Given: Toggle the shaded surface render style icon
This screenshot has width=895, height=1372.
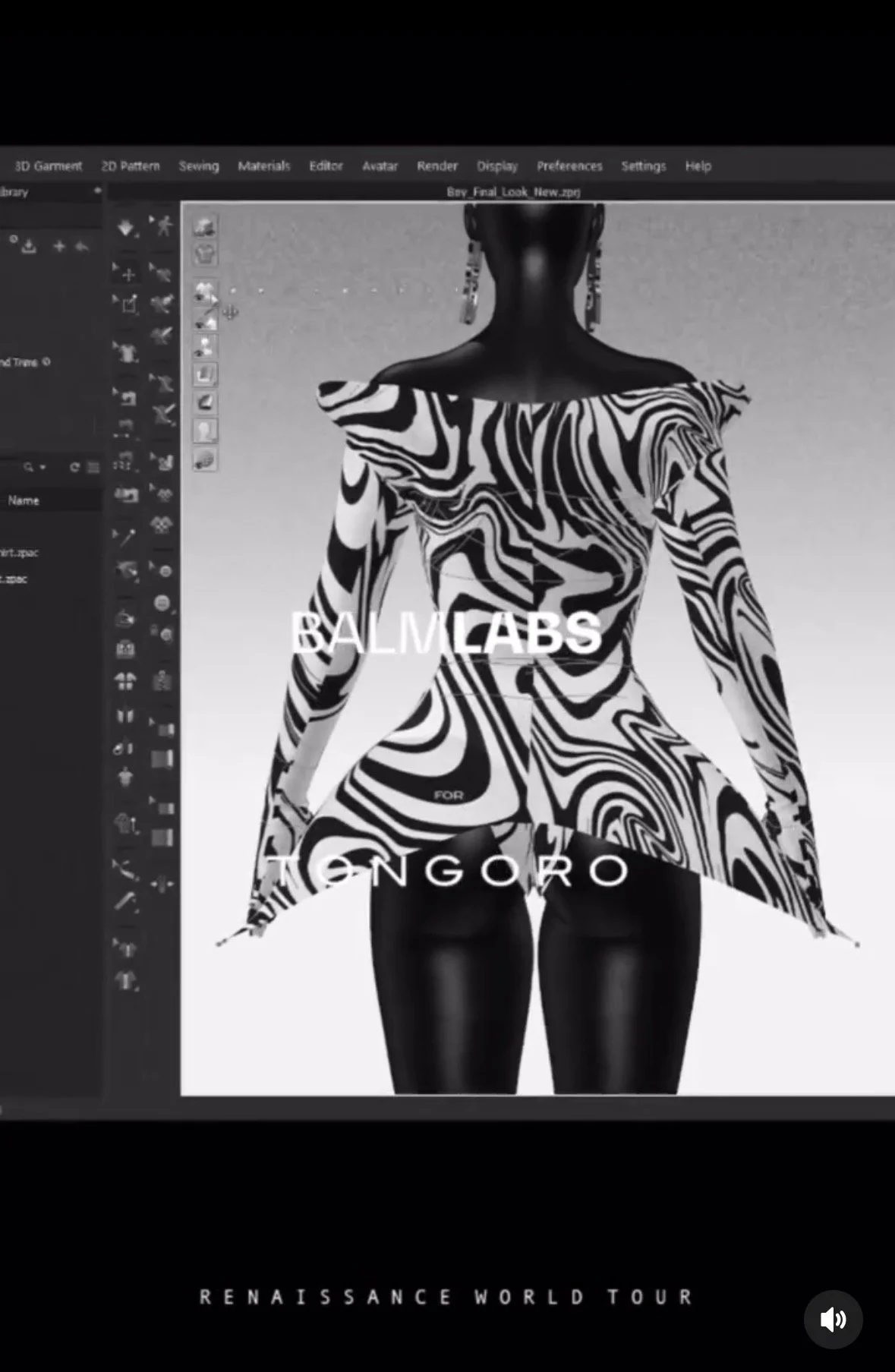Looking at the screenshot, I should (x=204, y=402).
